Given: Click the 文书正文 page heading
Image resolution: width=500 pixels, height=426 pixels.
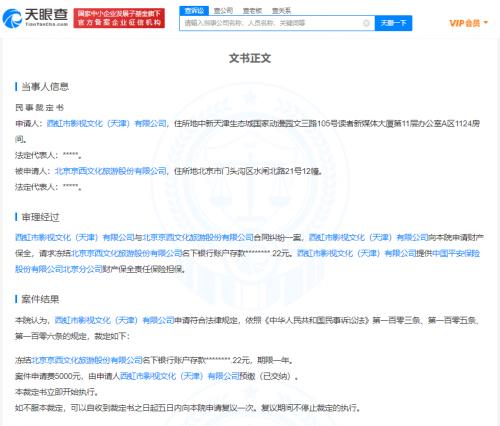Looking at the screenshot, I should [250, 58].
